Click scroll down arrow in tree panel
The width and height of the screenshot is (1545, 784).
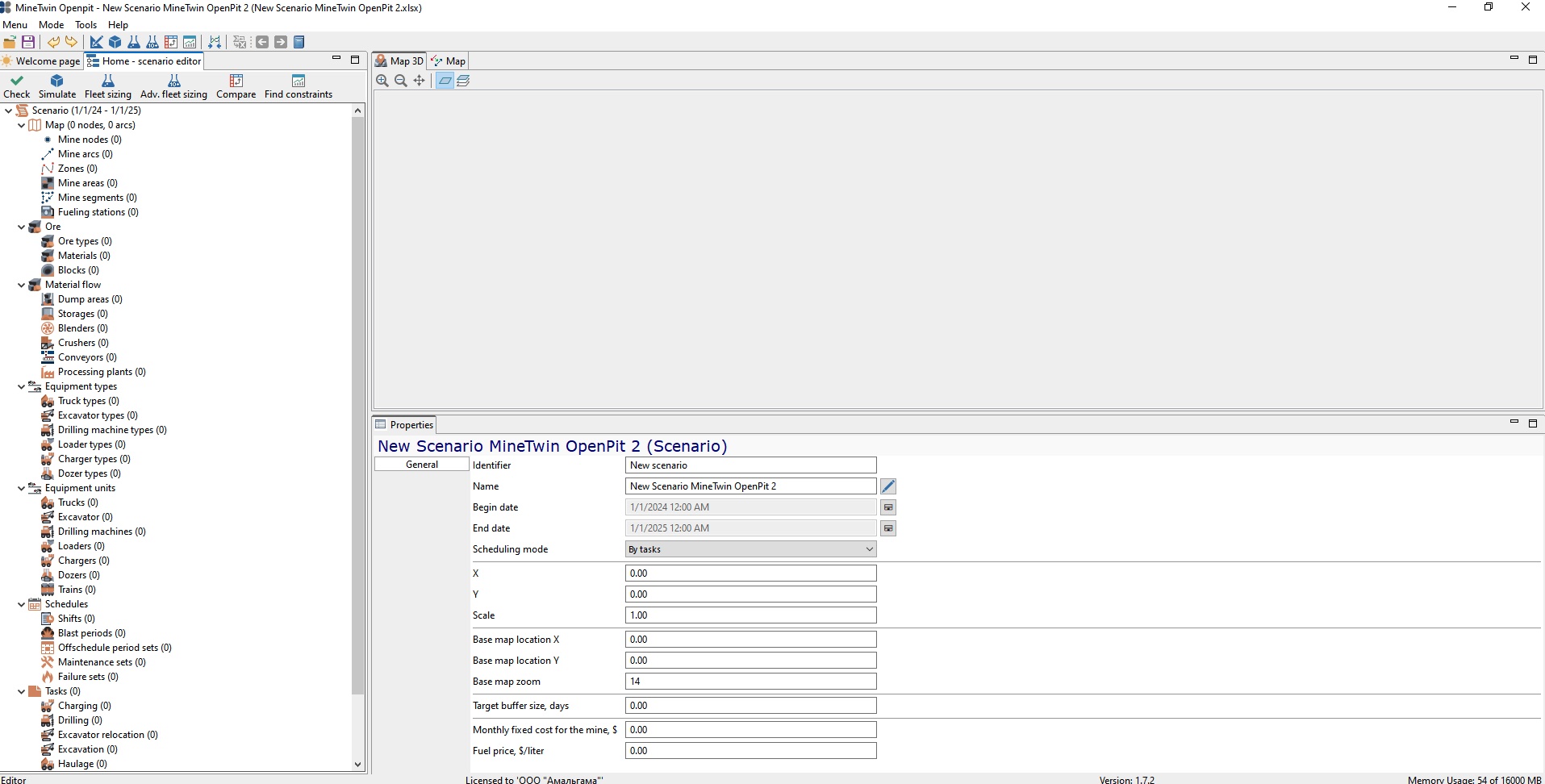358,765
